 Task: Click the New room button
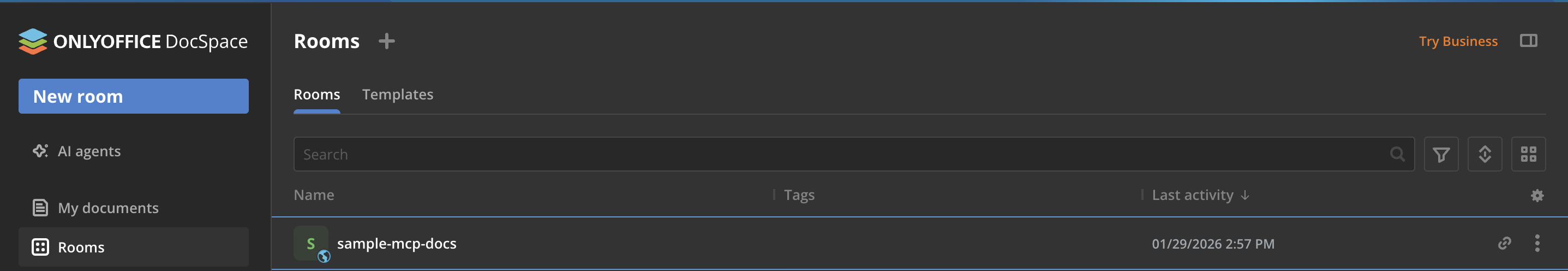(x=133, y=96)
